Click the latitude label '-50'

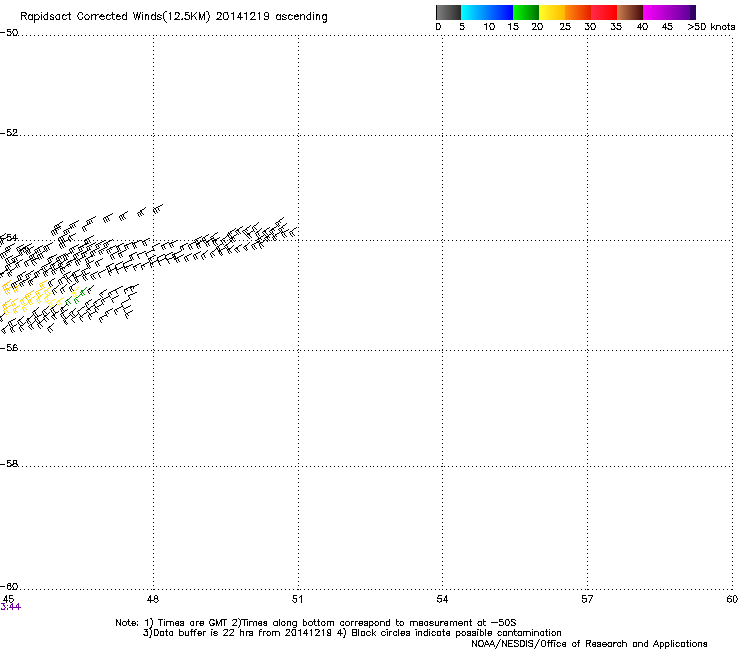coord(9,33)
